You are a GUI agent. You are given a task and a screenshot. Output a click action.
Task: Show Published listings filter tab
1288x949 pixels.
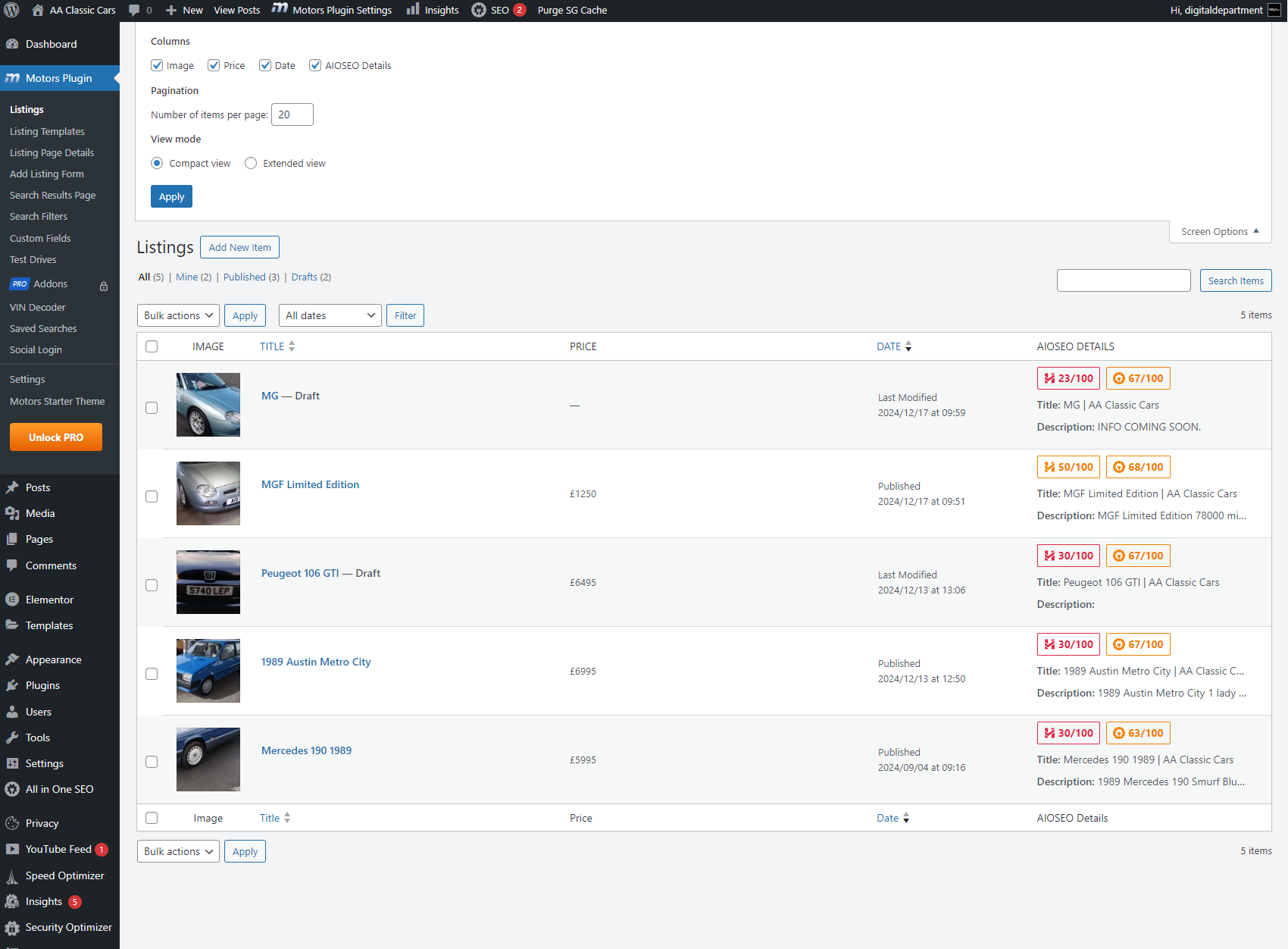252,277
